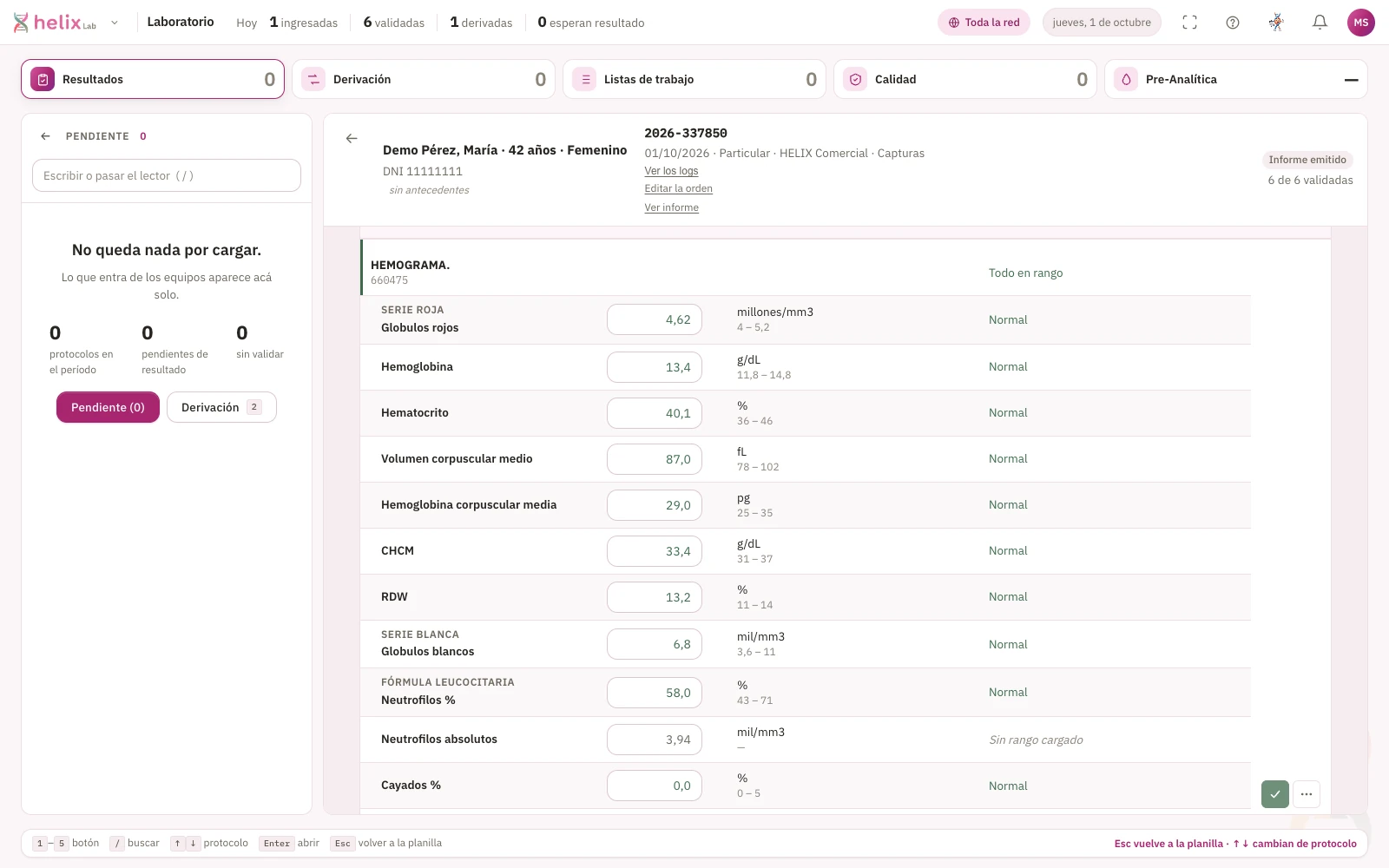This screenshot has width=1389, height=868.
Task: Toggle fullscreen mode icon
Action: point(1189,23)
